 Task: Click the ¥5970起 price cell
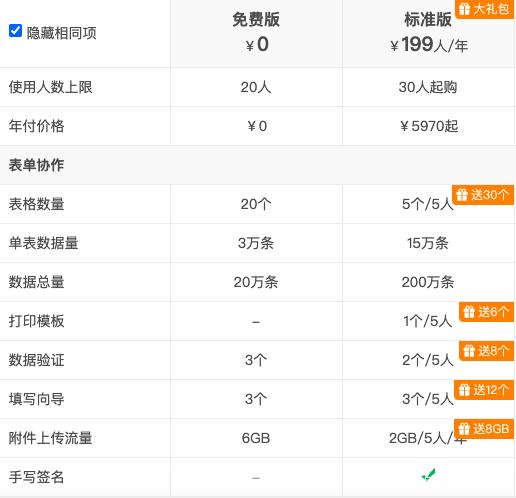click(x=429, y=126)
